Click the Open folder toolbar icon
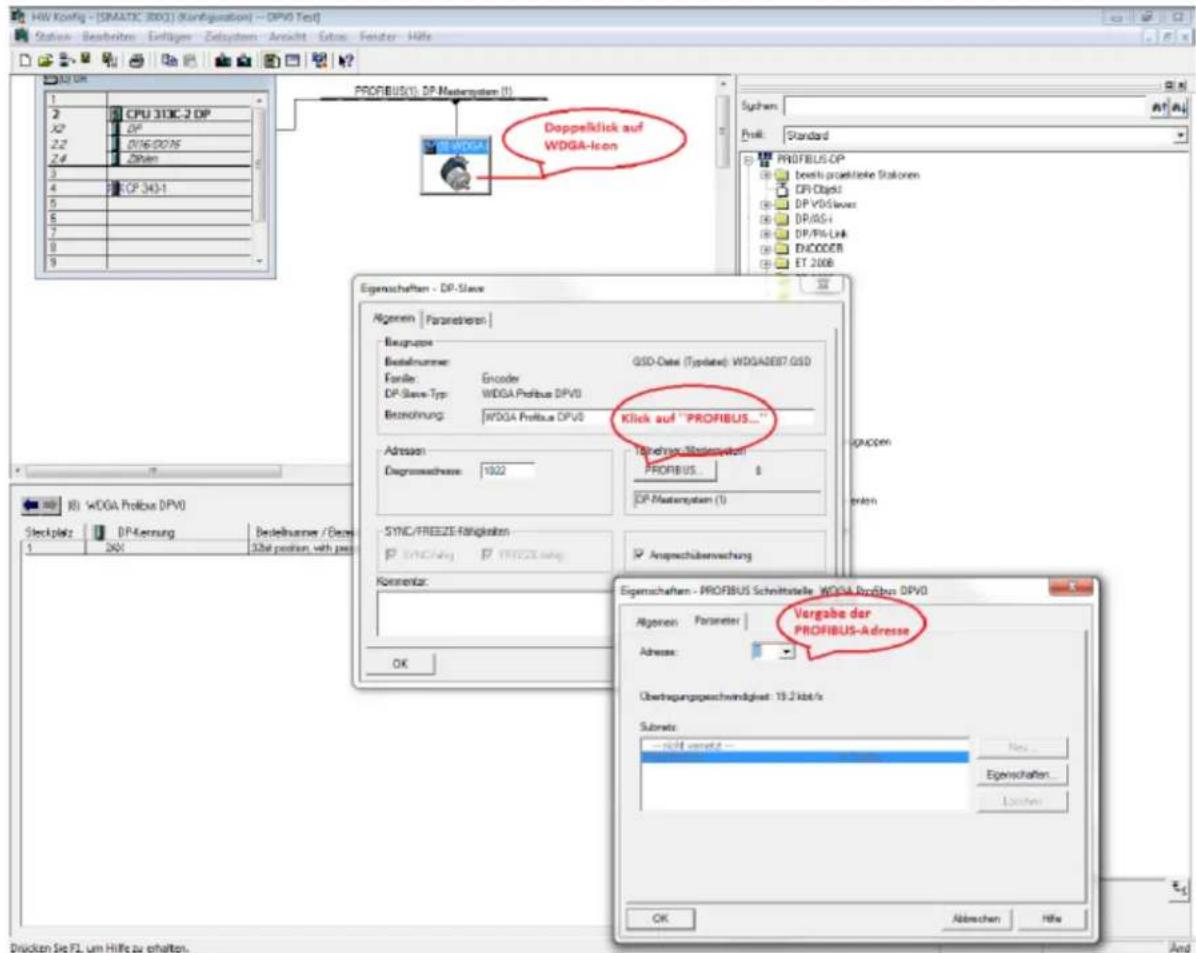This screenshot has width=1196, height=953. coord(45,60)
